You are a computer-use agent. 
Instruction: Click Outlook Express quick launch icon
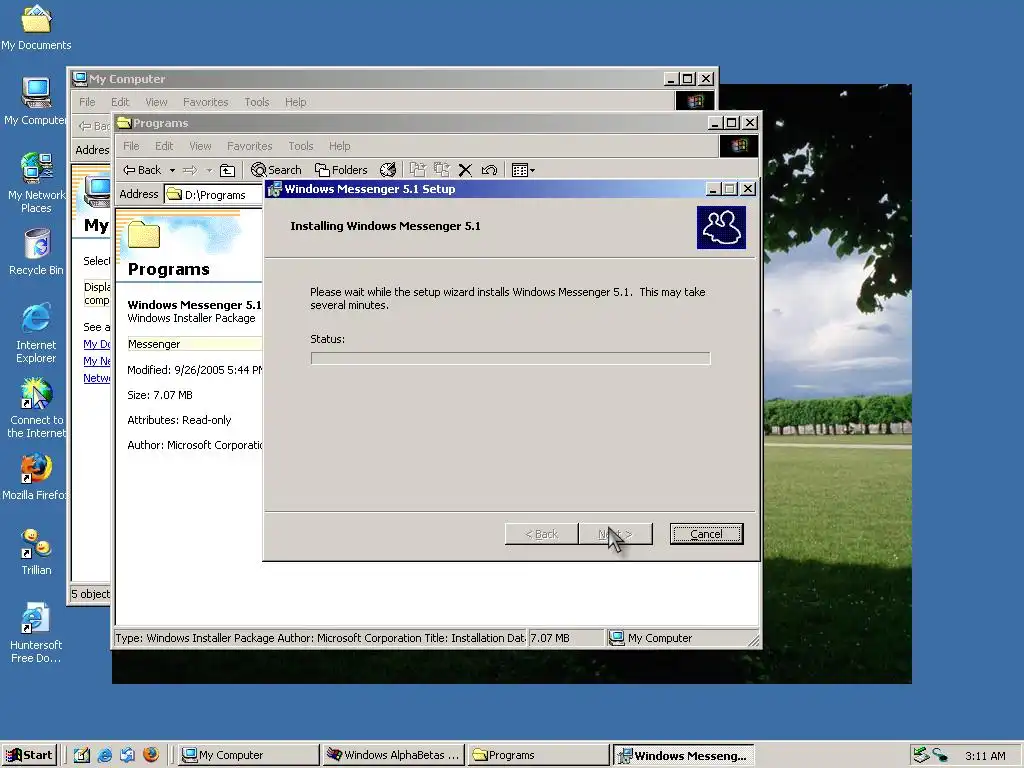pos(127,755)
